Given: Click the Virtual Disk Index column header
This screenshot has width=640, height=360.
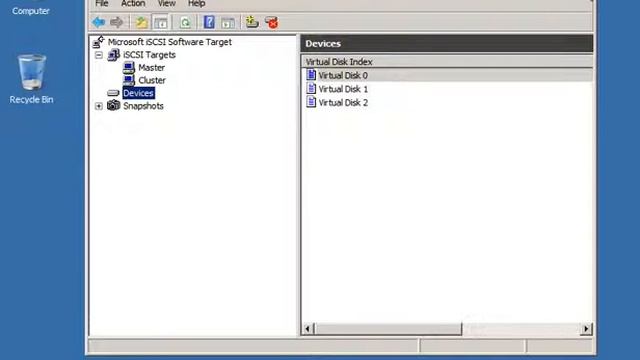Looking at the screenshot, I should click(x=447, y=62).
